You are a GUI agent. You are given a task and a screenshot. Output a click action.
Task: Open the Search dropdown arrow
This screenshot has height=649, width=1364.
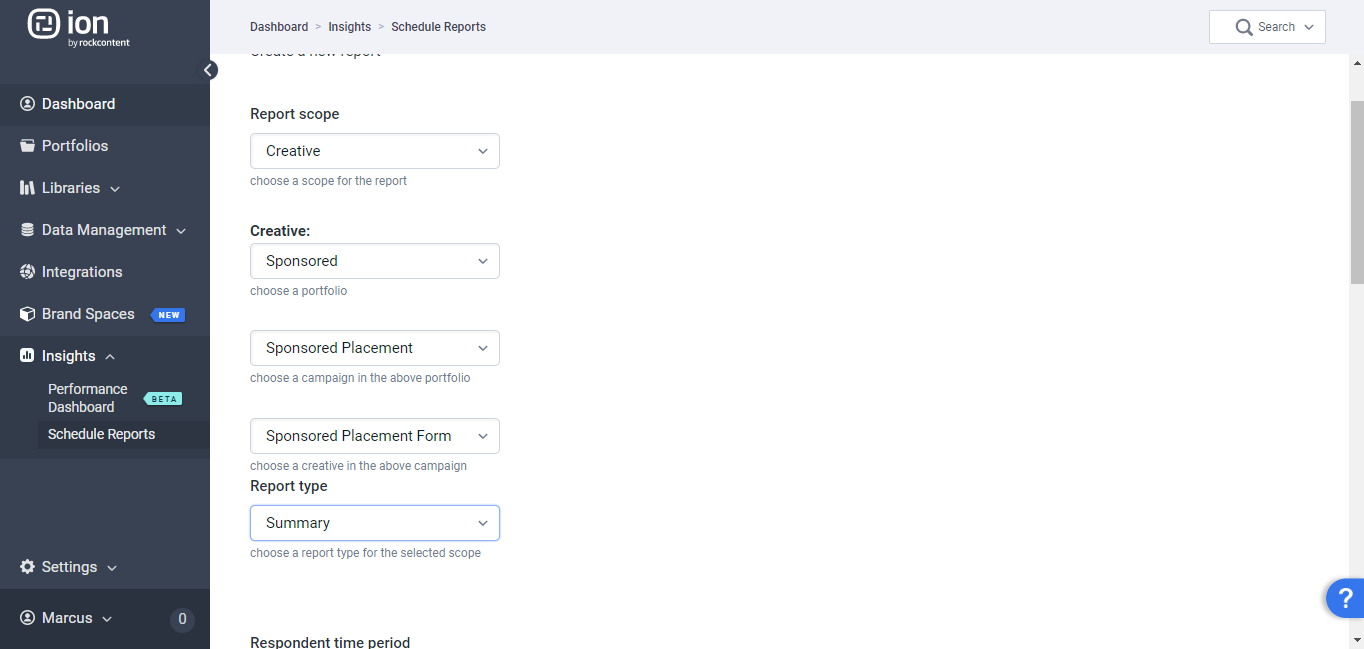pos(1309,27)
